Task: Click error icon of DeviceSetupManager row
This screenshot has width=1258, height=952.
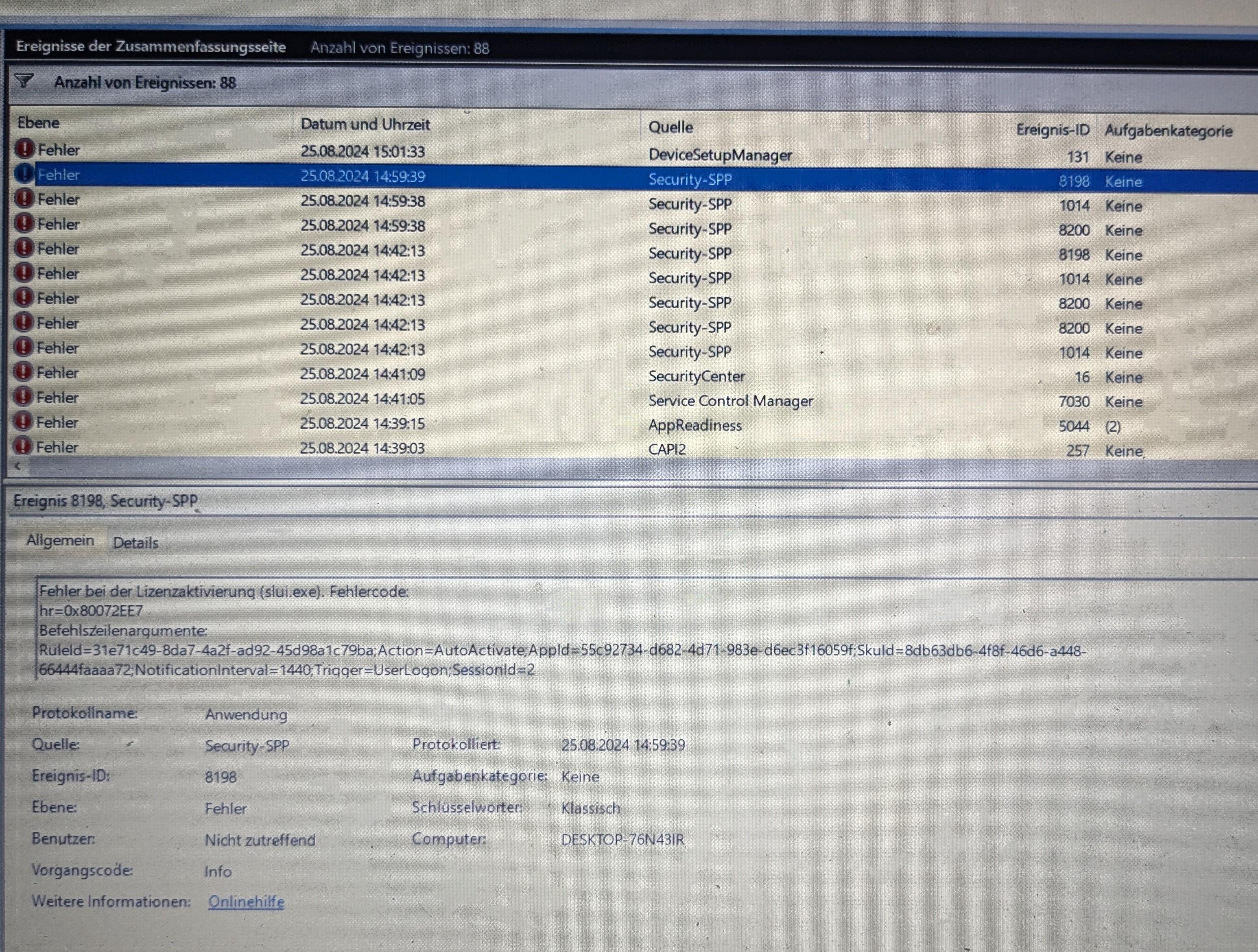Action: [x=24, y=150]
